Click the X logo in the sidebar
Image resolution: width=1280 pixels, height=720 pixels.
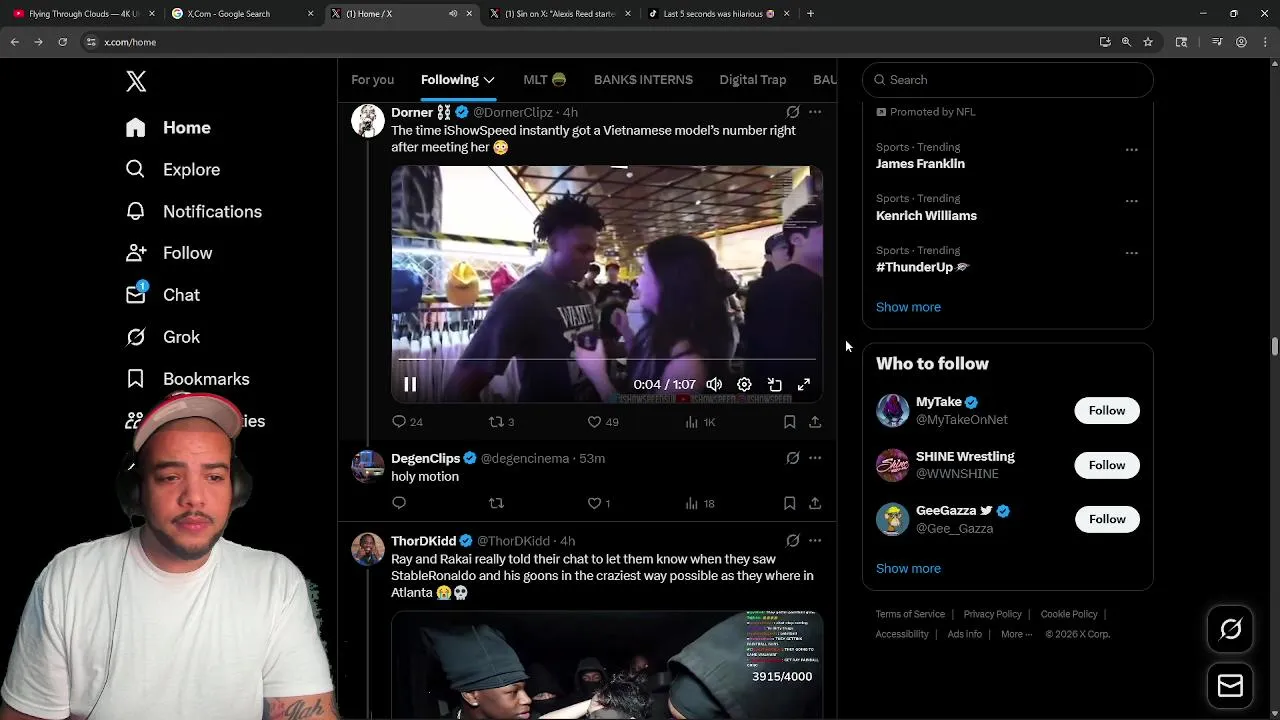[136, 81]
